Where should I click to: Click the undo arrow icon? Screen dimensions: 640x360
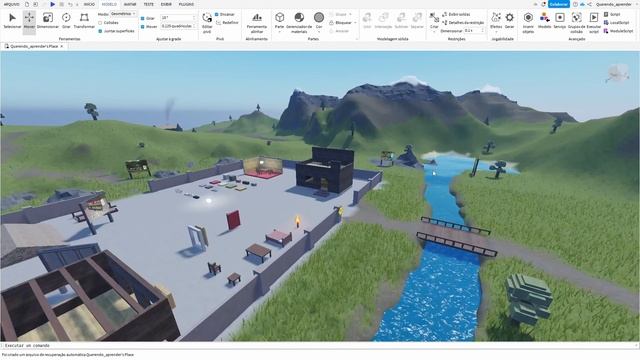coord(70,4)
